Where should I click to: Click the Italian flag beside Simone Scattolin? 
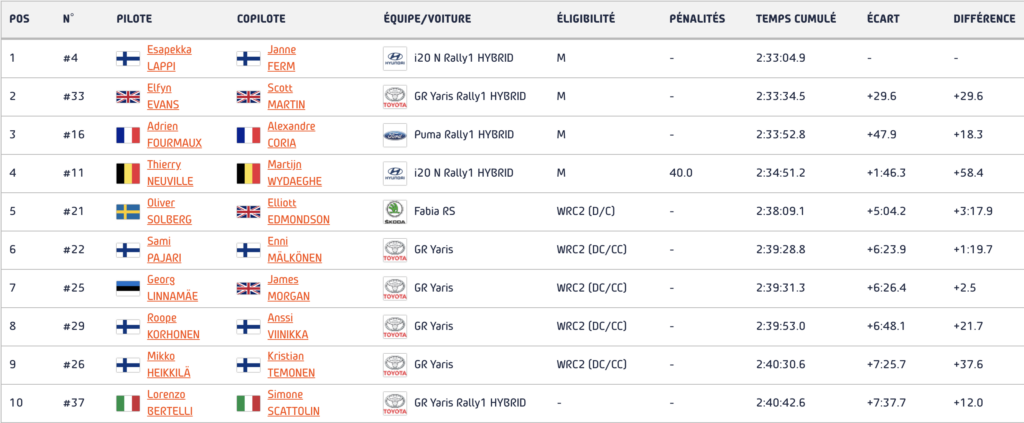point(248,403)
